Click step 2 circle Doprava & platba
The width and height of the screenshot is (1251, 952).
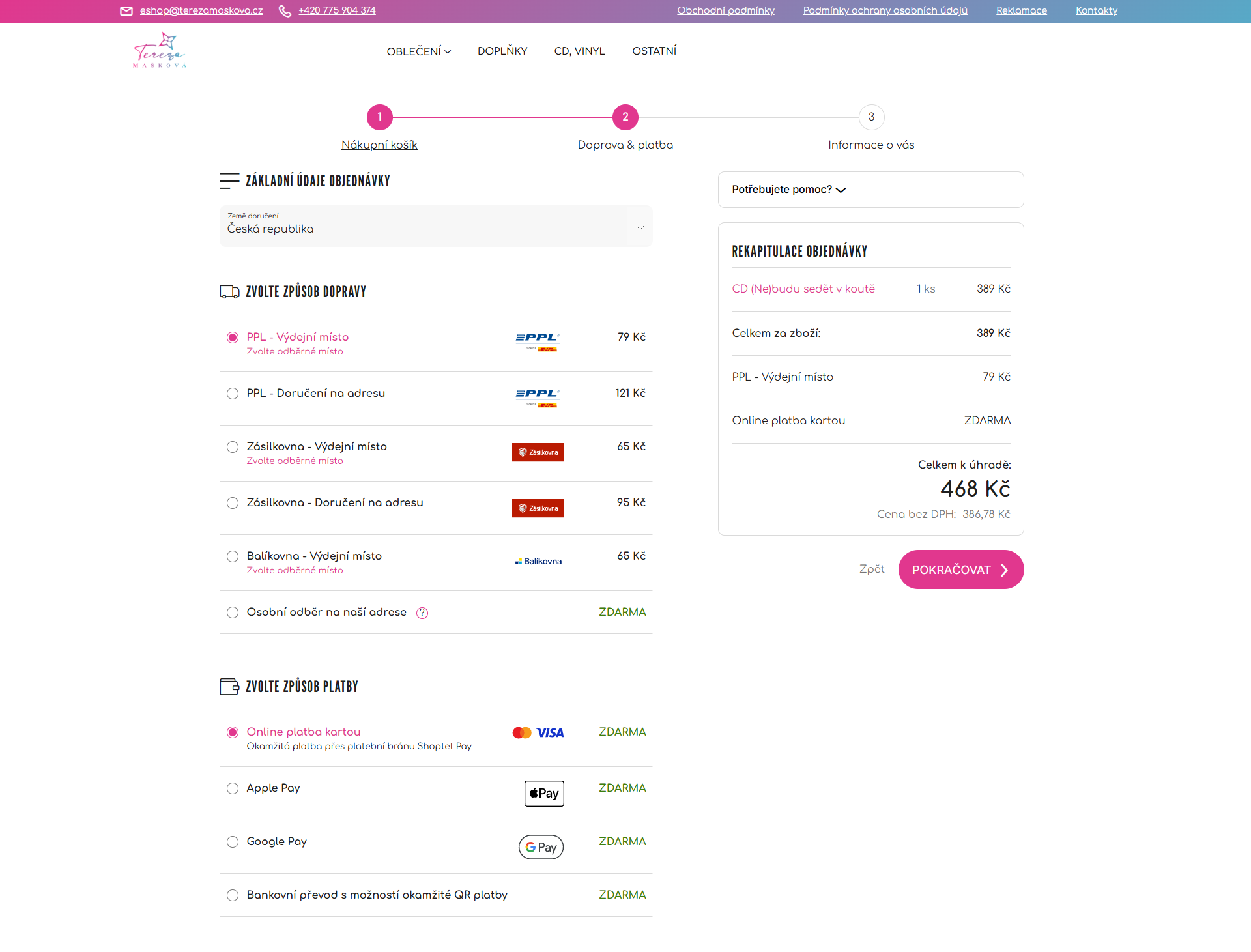tap(625, 117)
